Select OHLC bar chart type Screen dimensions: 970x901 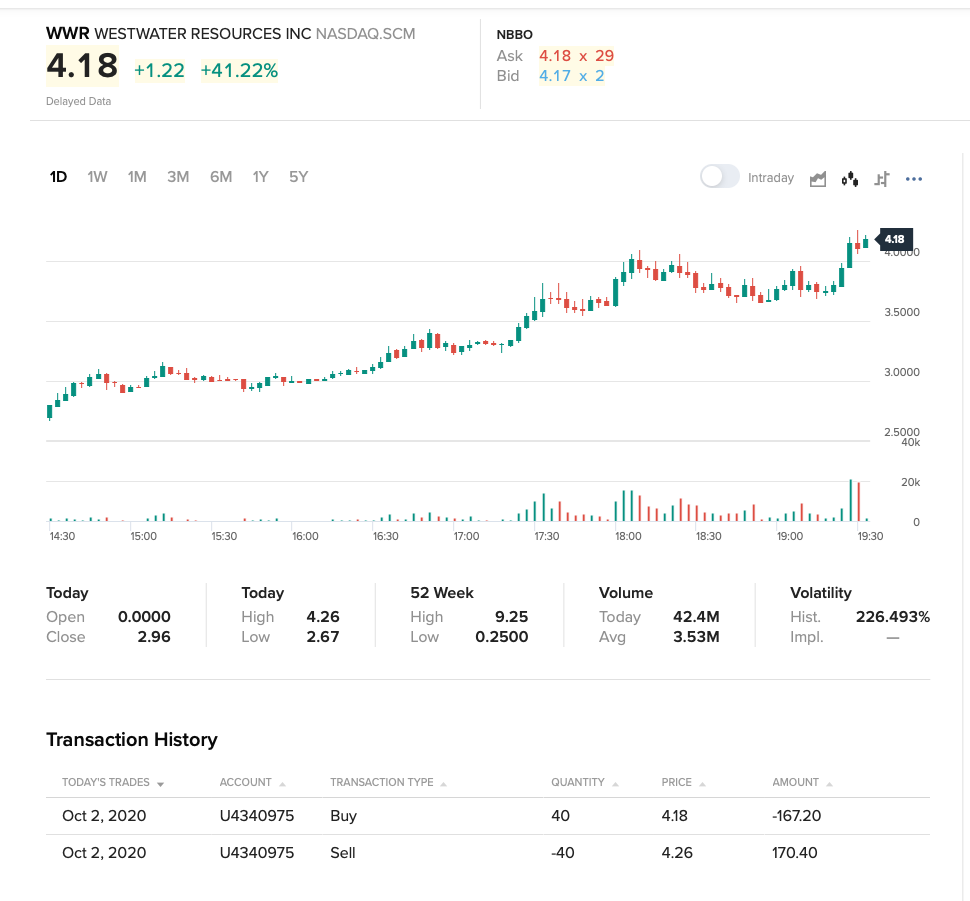[x=882, y=179]
